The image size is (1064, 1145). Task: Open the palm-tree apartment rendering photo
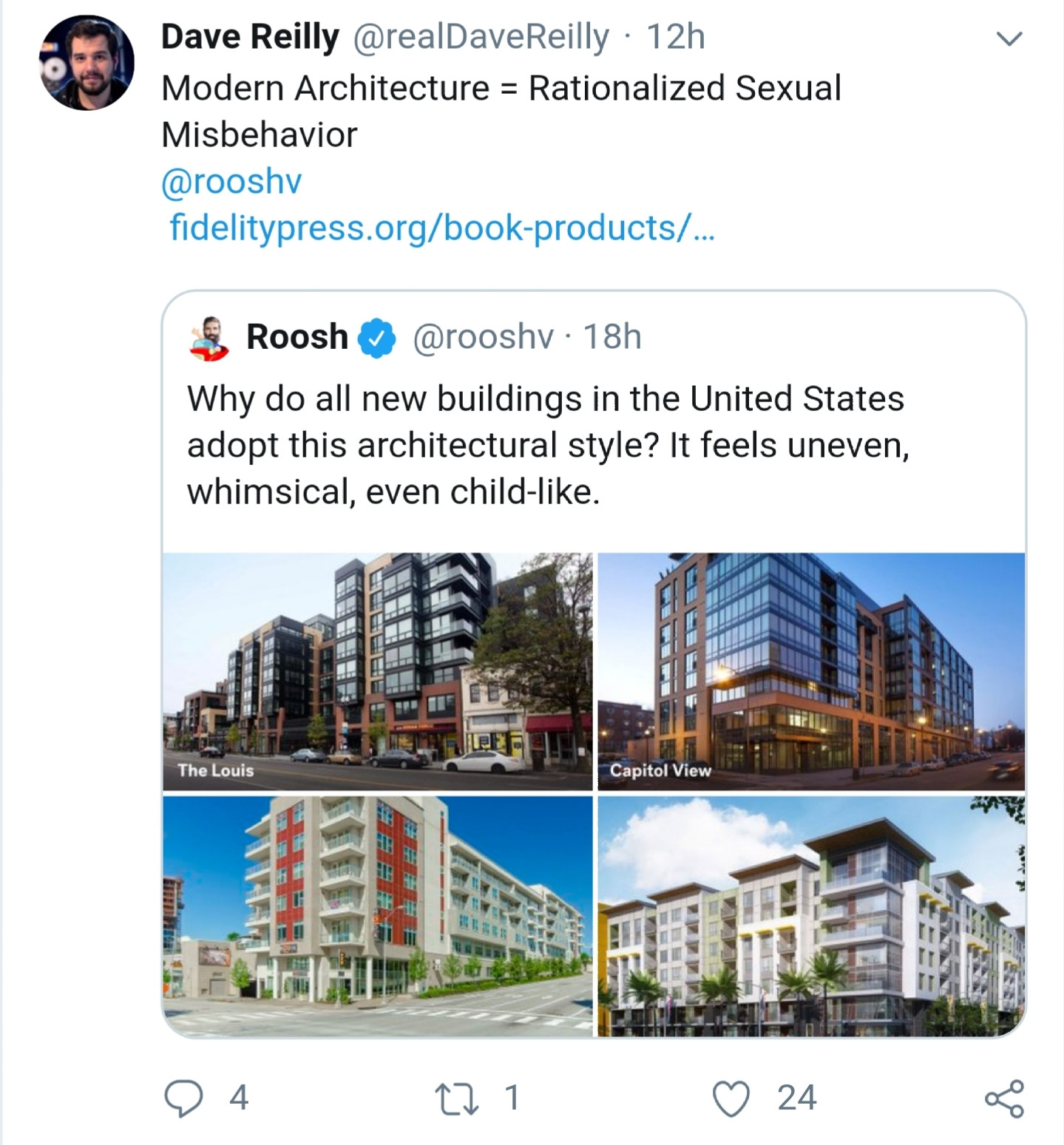pos(811,915)
